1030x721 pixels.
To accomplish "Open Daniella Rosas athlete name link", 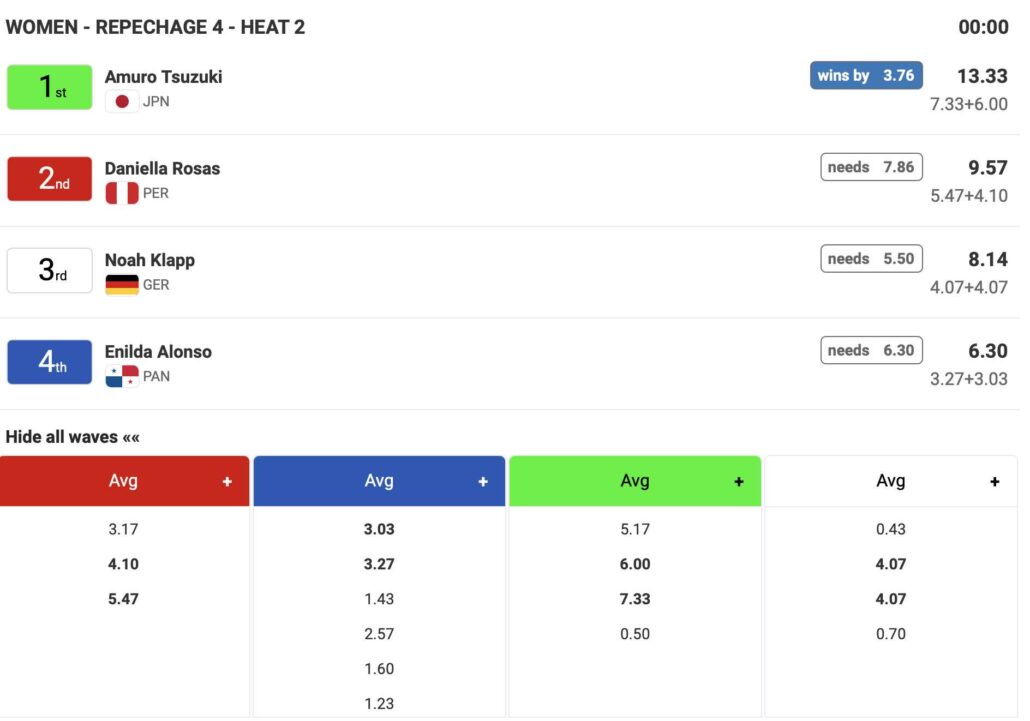I will point(162,169).
